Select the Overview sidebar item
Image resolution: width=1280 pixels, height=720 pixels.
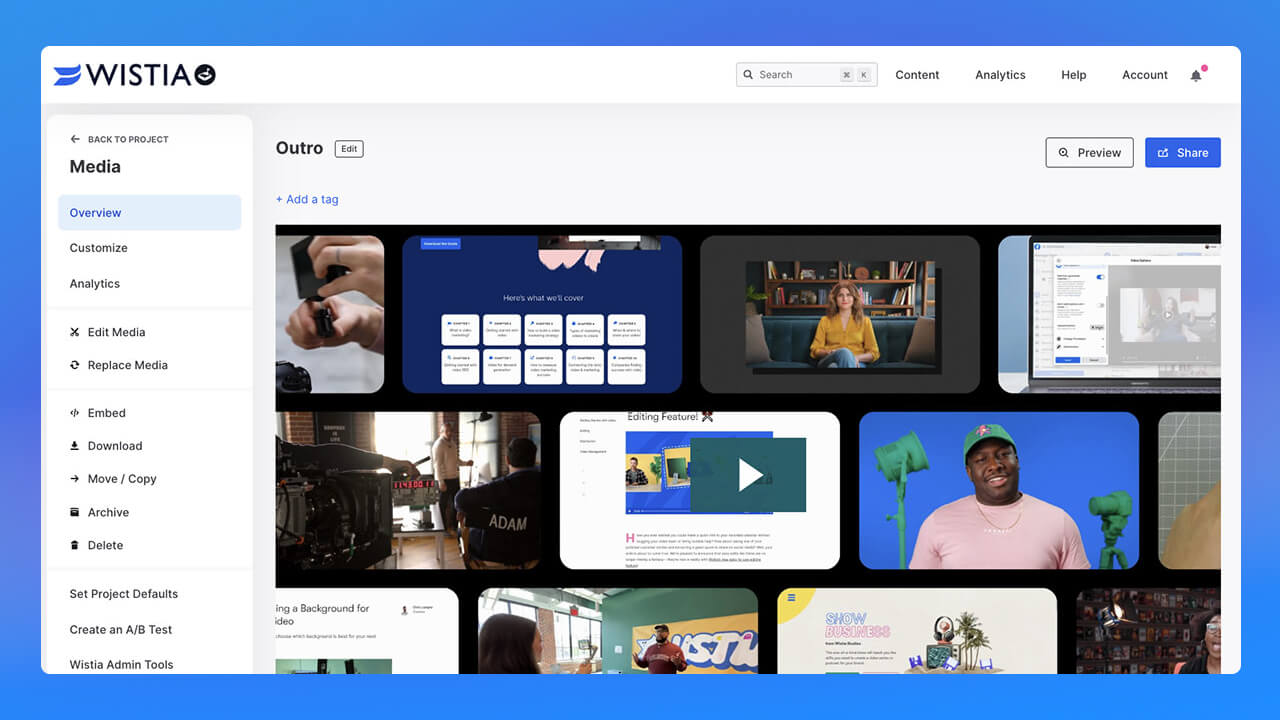click(x=149, y=213)
